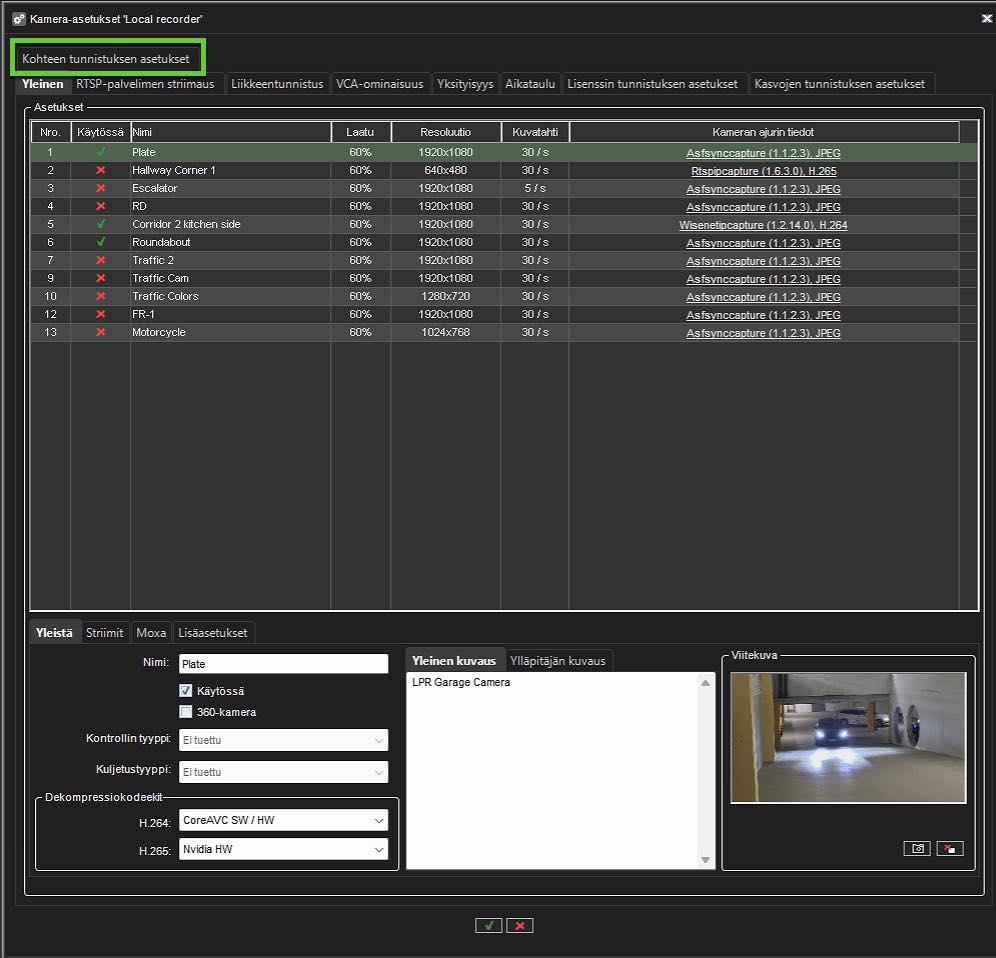996x958 pixels.
Task: Click the green check status for Roundabout
Action: coord(100,242)
